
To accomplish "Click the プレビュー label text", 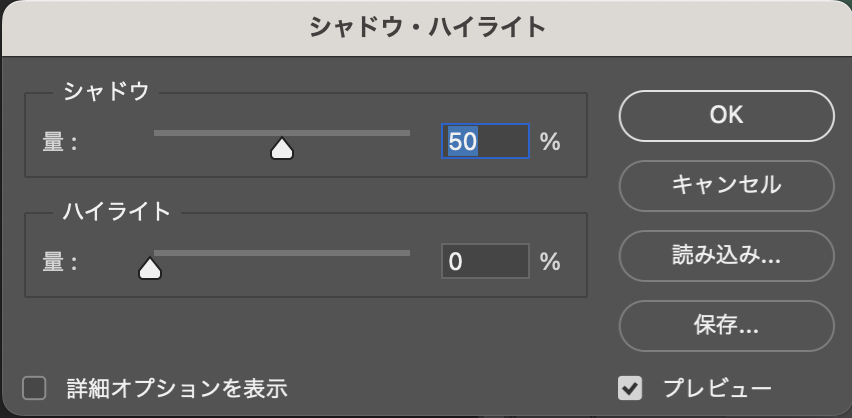I will 717,387.
